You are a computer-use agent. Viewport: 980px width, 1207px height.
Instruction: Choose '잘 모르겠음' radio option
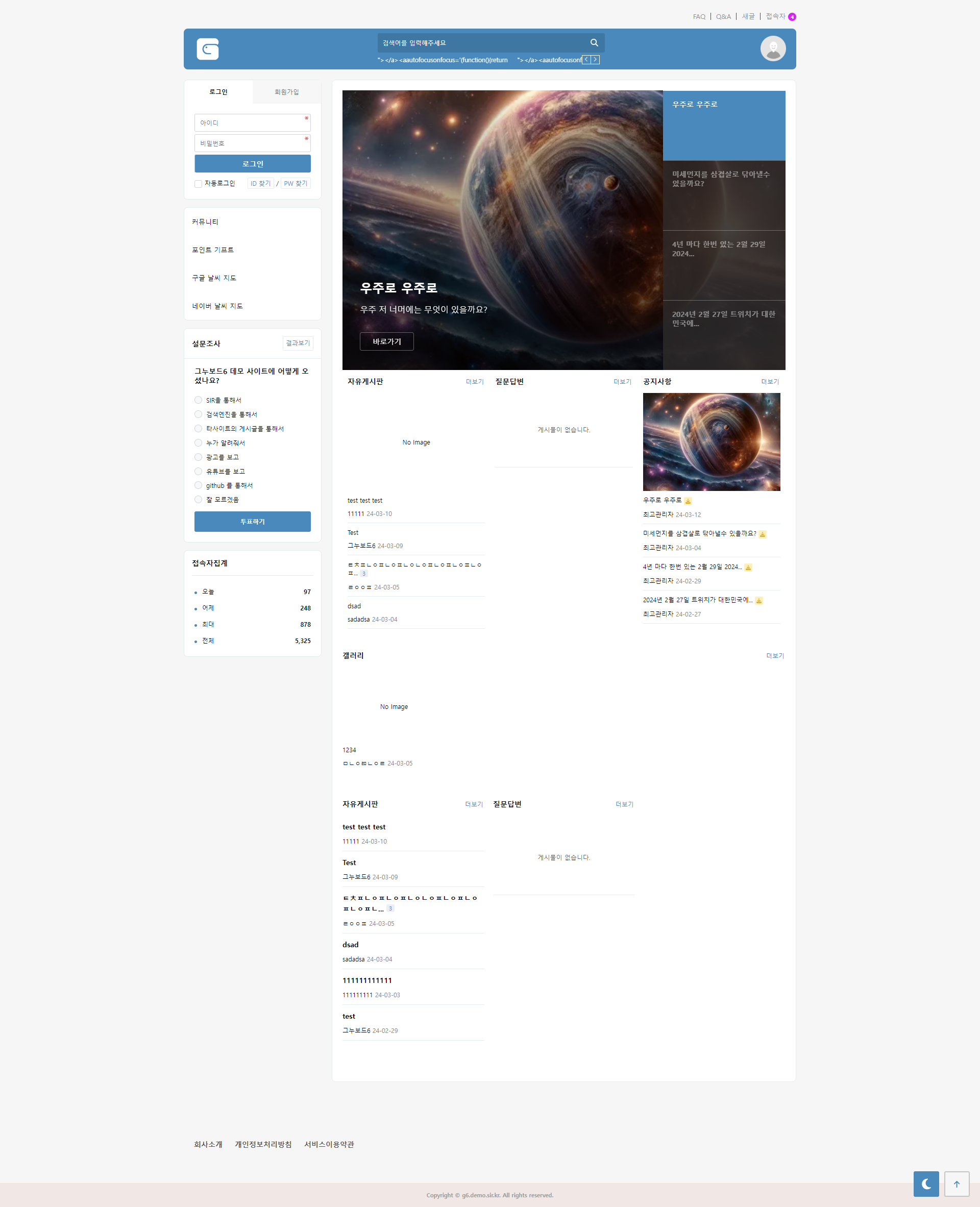coord(198,500)
